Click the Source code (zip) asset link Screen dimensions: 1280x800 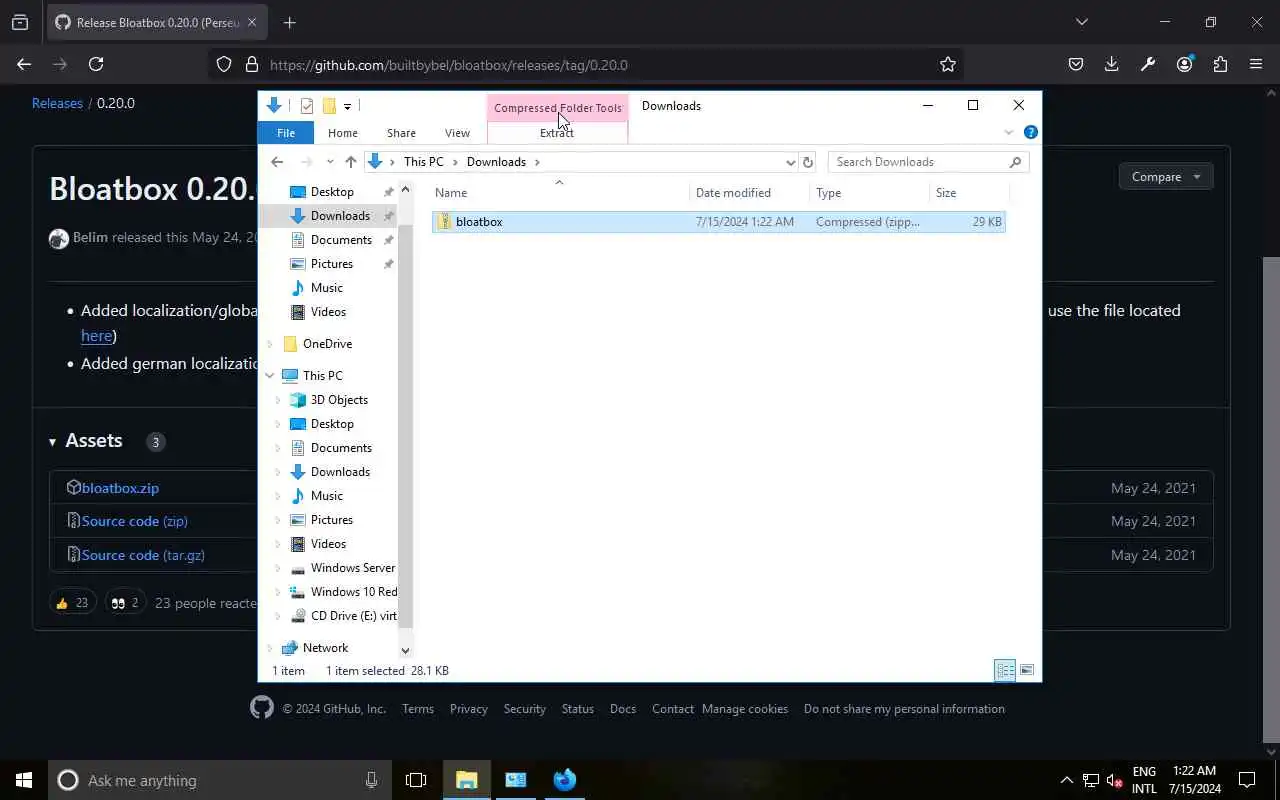click(x=134, y=521)
